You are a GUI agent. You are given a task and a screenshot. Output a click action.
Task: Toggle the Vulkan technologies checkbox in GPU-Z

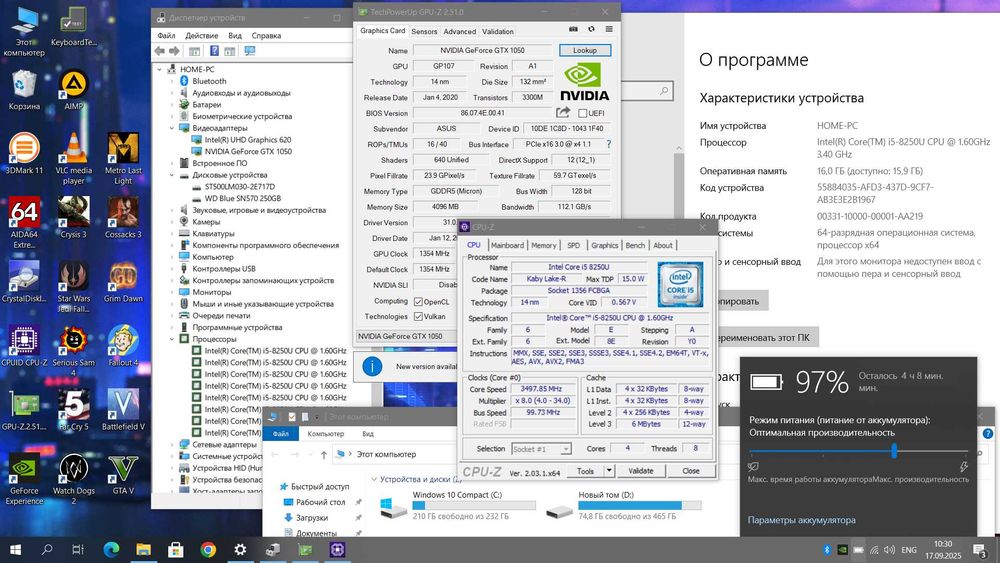tap(418, 316)
